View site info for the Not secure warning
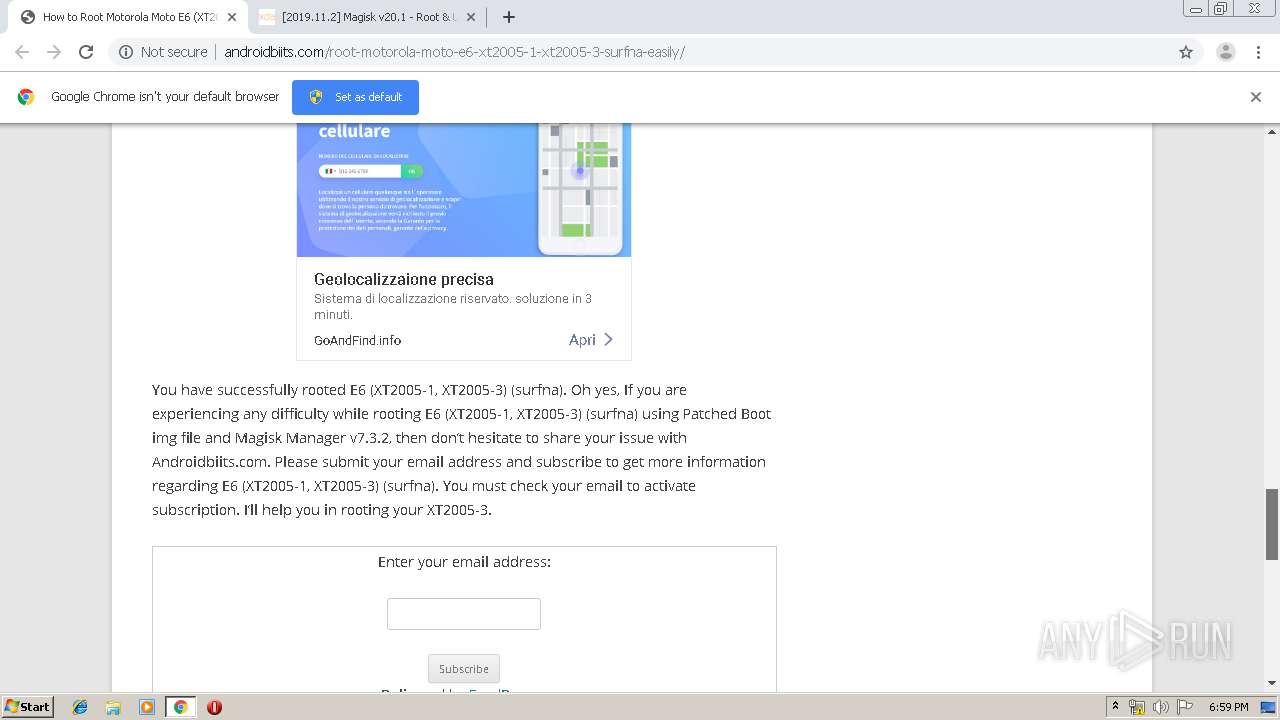The width and height of the screenshot is (1280, 720). click(163, 52)
